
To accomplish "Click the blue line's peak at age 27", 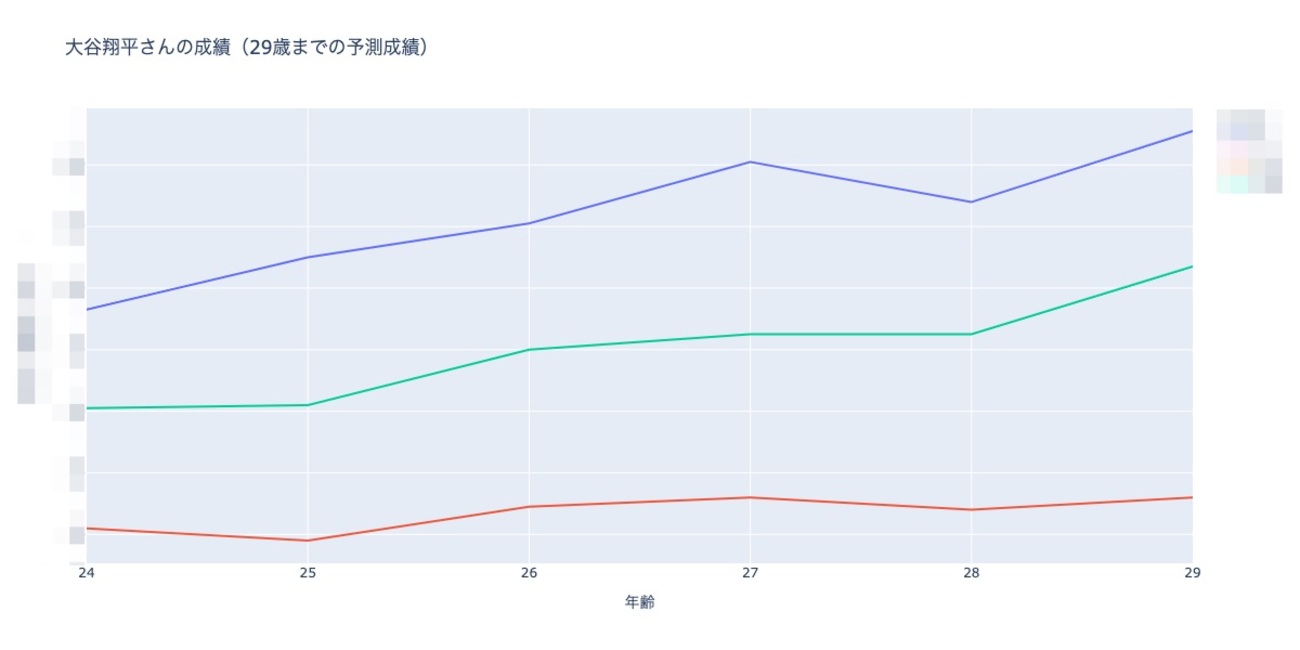I will tap(750, 162).
